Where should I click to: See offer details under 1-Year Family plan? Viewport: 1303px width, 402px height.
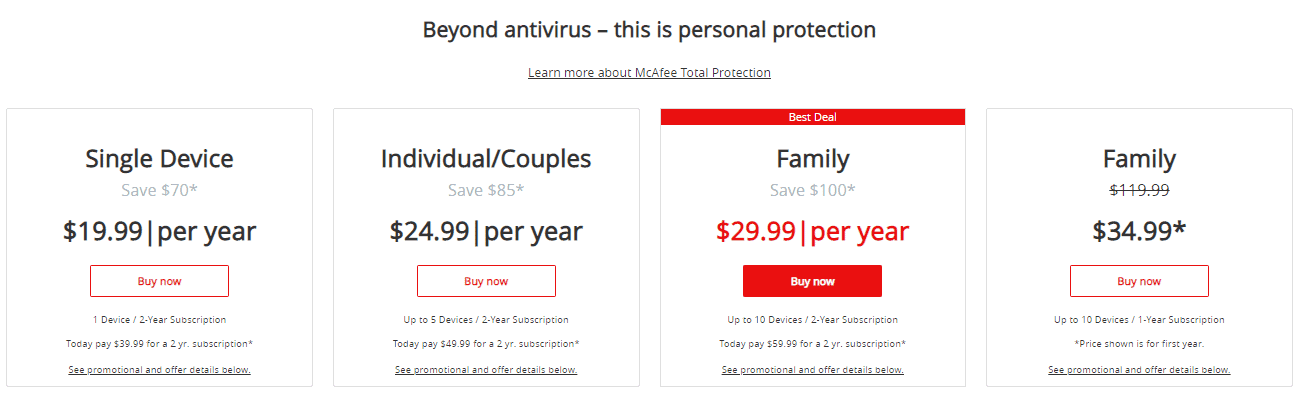[1139, 370]
